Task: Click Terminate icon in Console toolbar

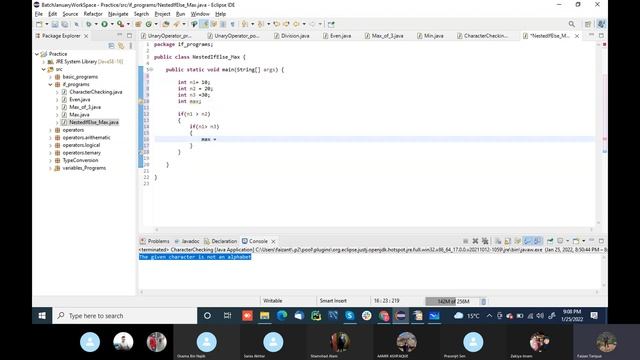Action: tap(465, 241)
